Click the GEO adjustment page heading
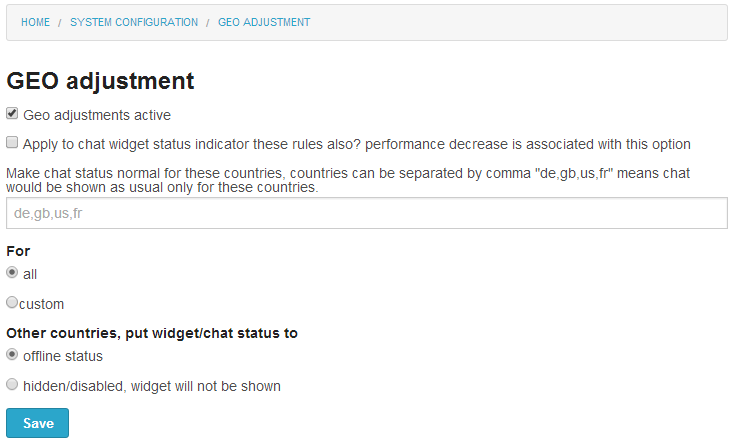The height and width of the screenshot is (445, 733). click(x=100, y=81)
